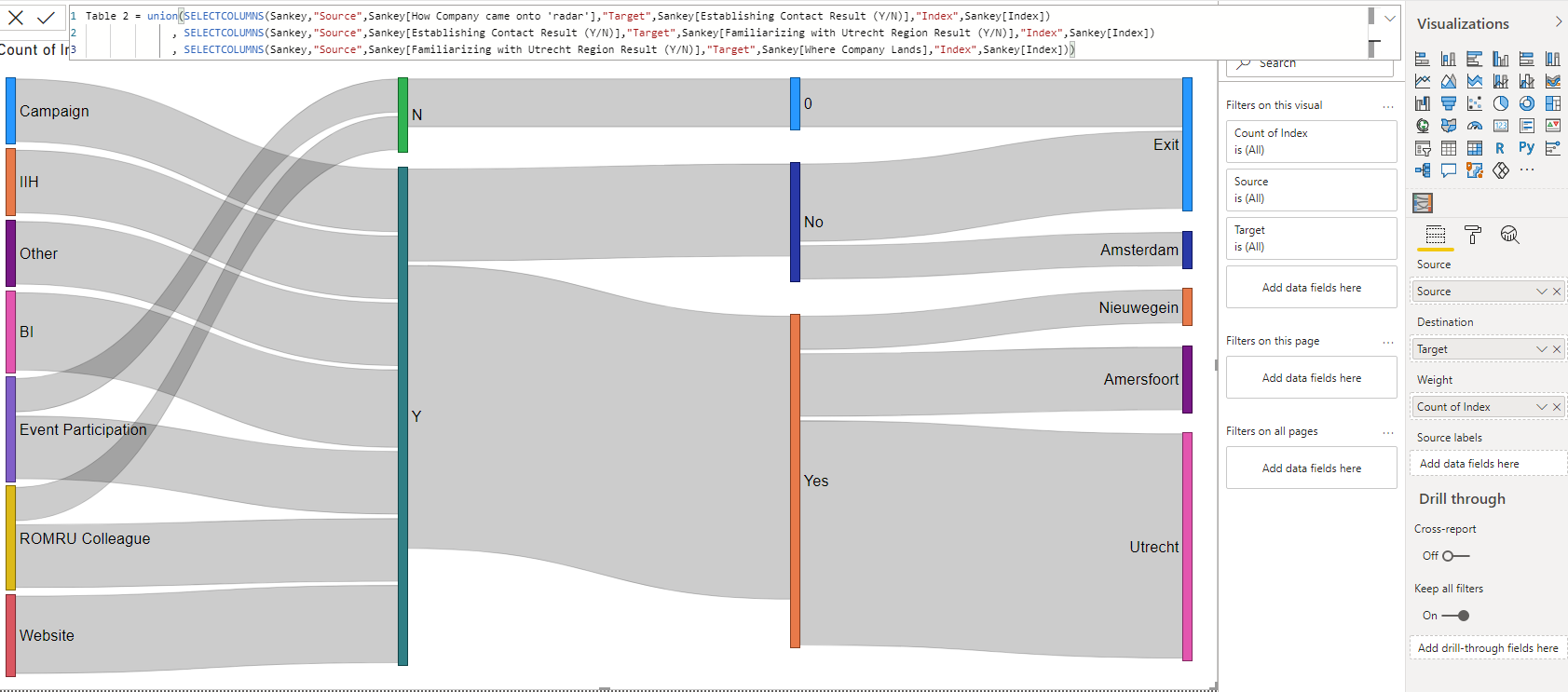Remove the Target field with X
The height and width of the screenshot is (692, 1568).
point(1556,349)
